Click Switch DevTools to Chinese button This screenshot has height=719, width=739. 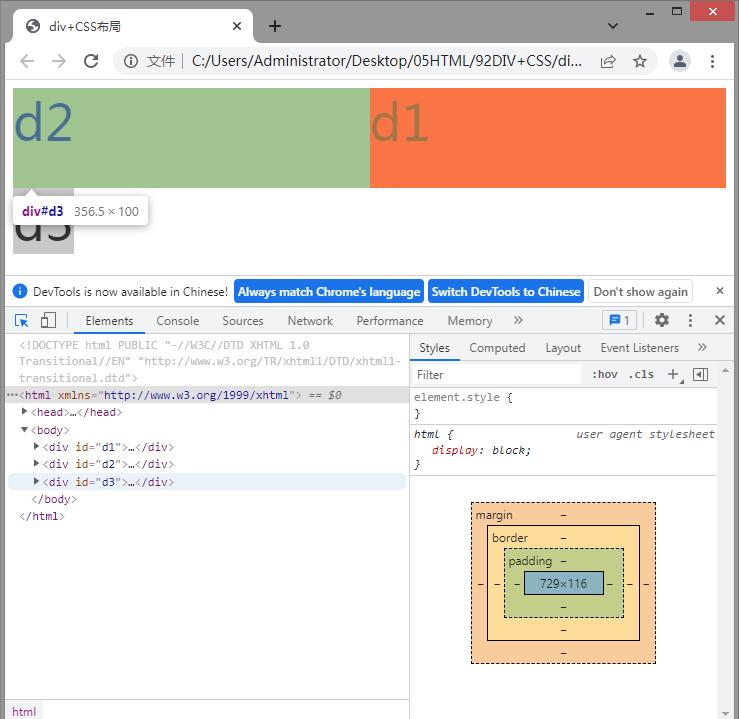pos(505,292)
